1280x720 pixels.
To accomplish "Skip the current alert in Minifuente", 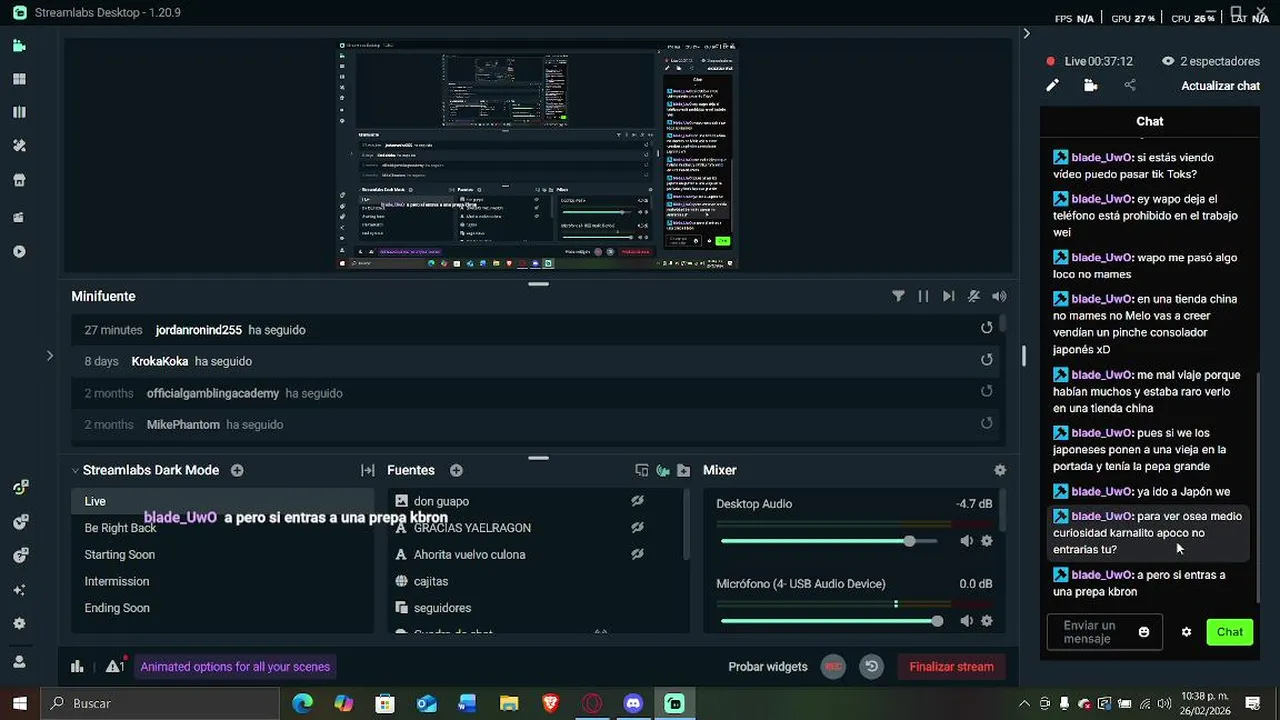I will point(948,296).
